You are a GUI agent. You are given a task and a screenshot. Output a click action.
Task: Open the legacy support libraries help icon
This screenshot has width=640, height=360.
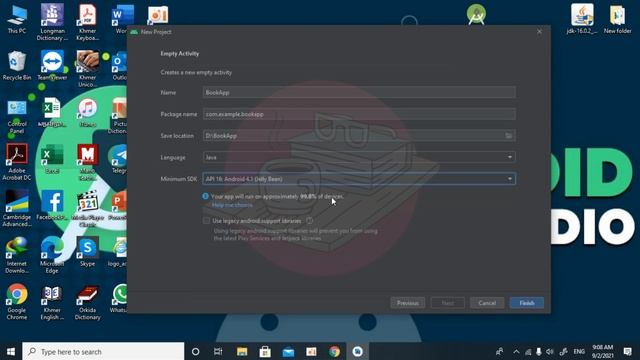[309, 221]
